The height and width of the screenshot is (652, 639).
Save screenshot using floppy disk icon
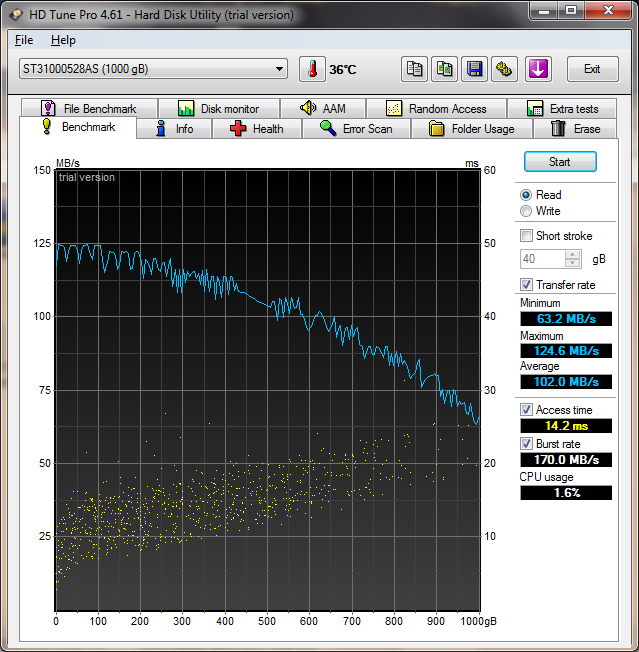point(475,69)
